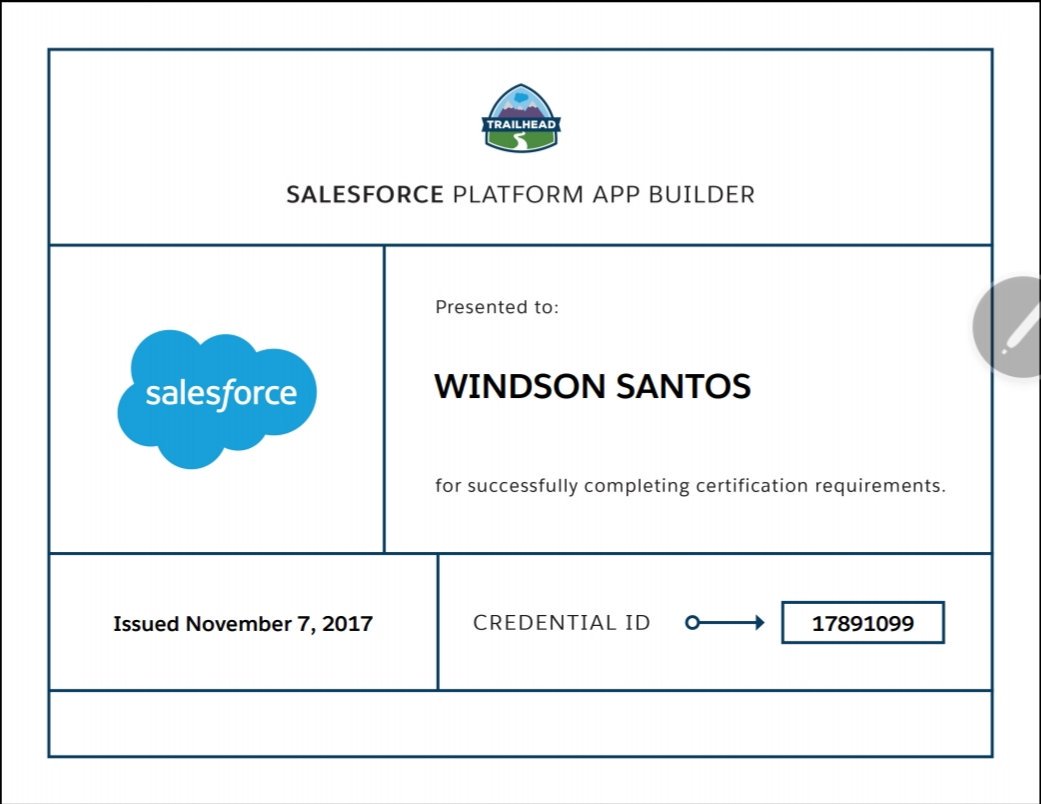Click the Trailhead badge logo
Viewport: 1041px width, 804px height.
click(521, 118)
